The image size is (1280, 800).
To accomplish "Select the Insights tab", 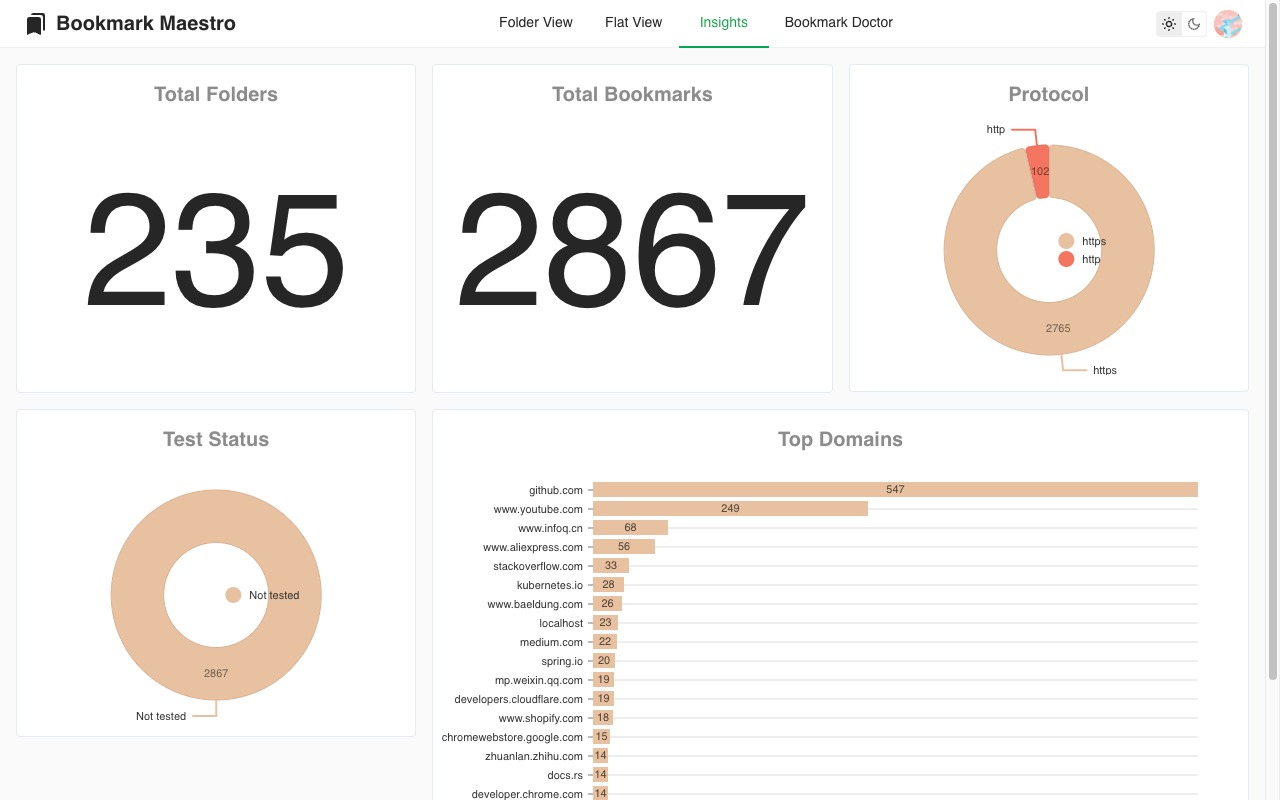I will pyautogui.click(x=724, y=23).
